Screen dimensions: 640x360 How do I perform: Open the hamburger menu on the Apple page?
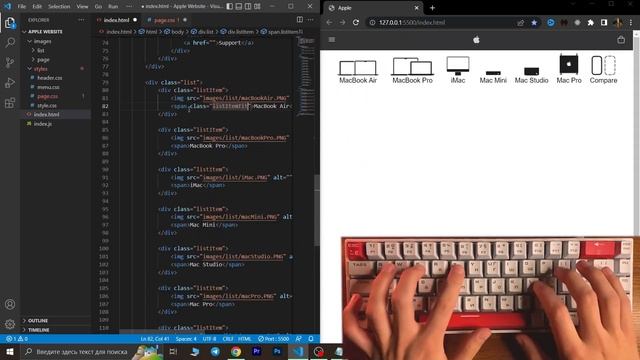coord(332,40)
